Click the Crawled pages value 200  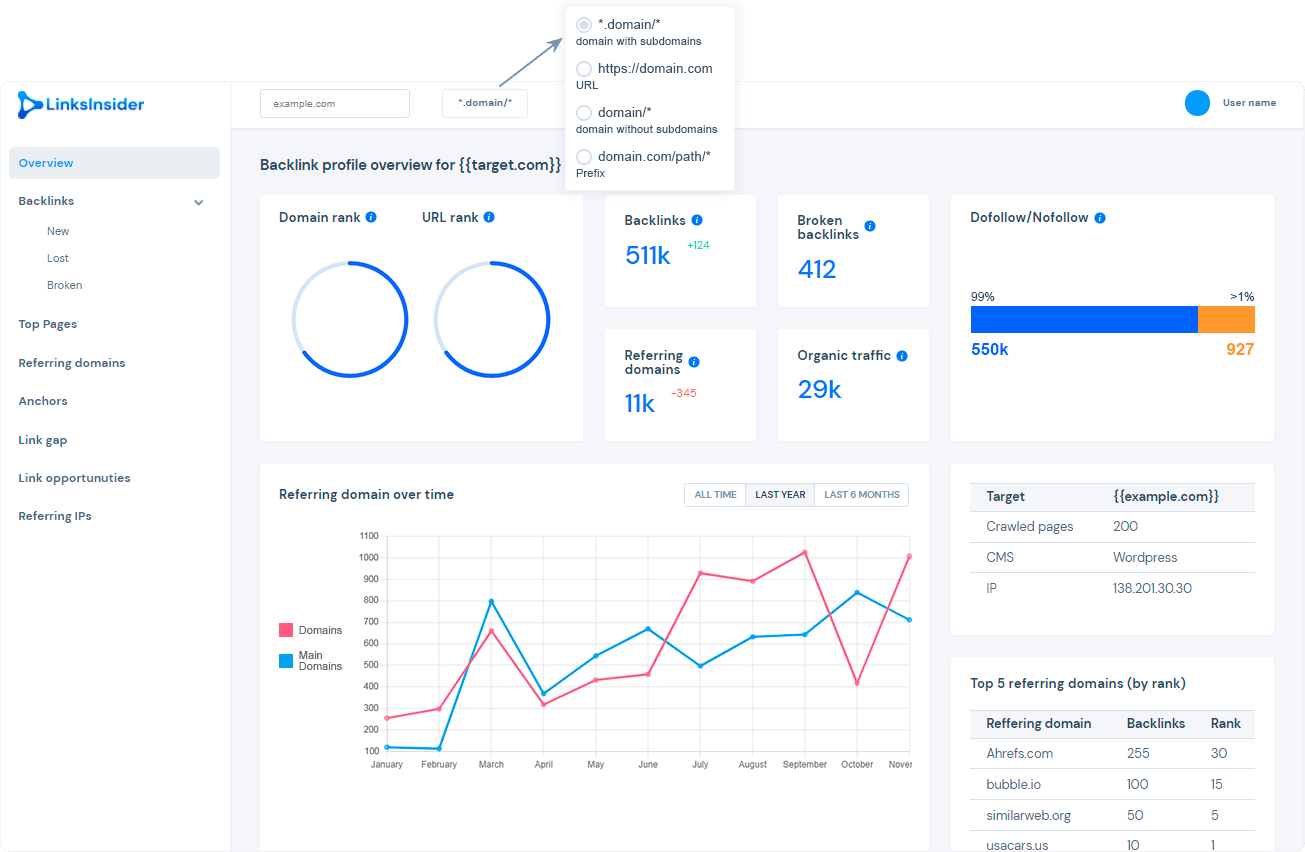[1125, 526]
